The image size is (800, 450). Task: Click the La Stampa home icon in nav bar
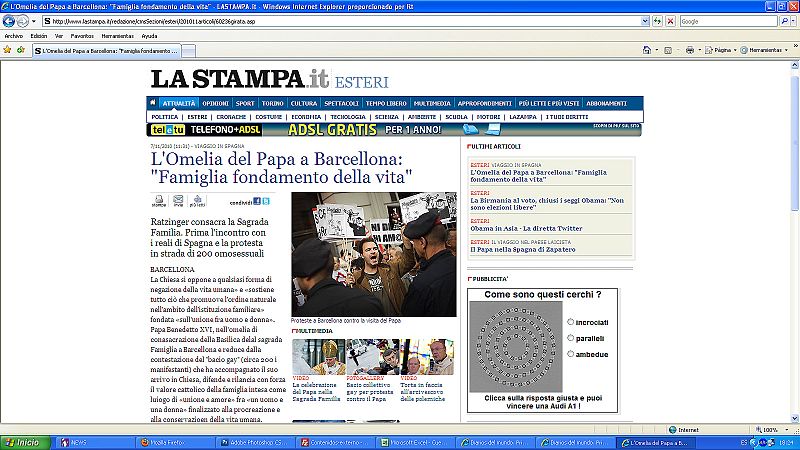pos(153,103)
